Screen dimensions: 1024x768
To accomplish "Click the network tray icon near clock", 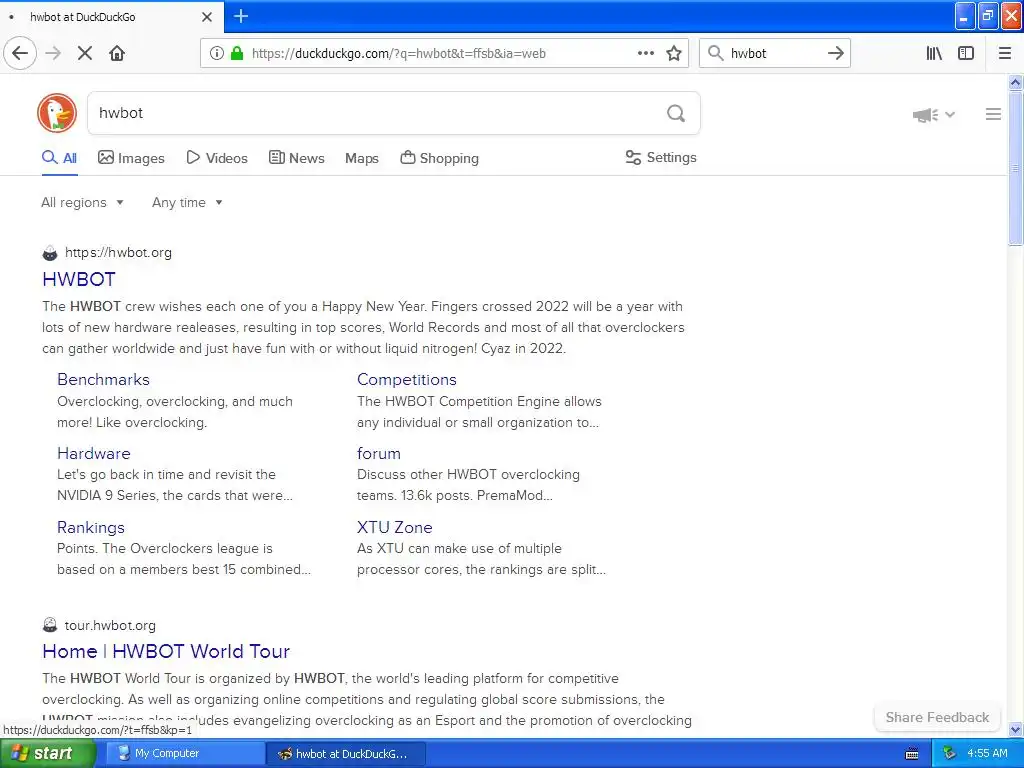I will (x=949, y=754).
